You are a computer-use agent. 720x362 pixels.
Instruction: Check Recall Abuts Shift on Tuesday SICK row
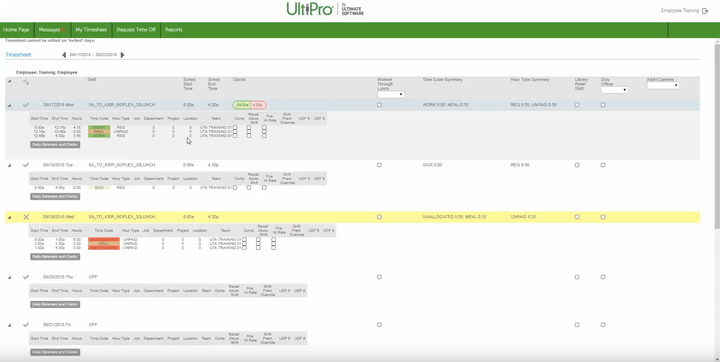pyautogui.click(x=249, y=187)
